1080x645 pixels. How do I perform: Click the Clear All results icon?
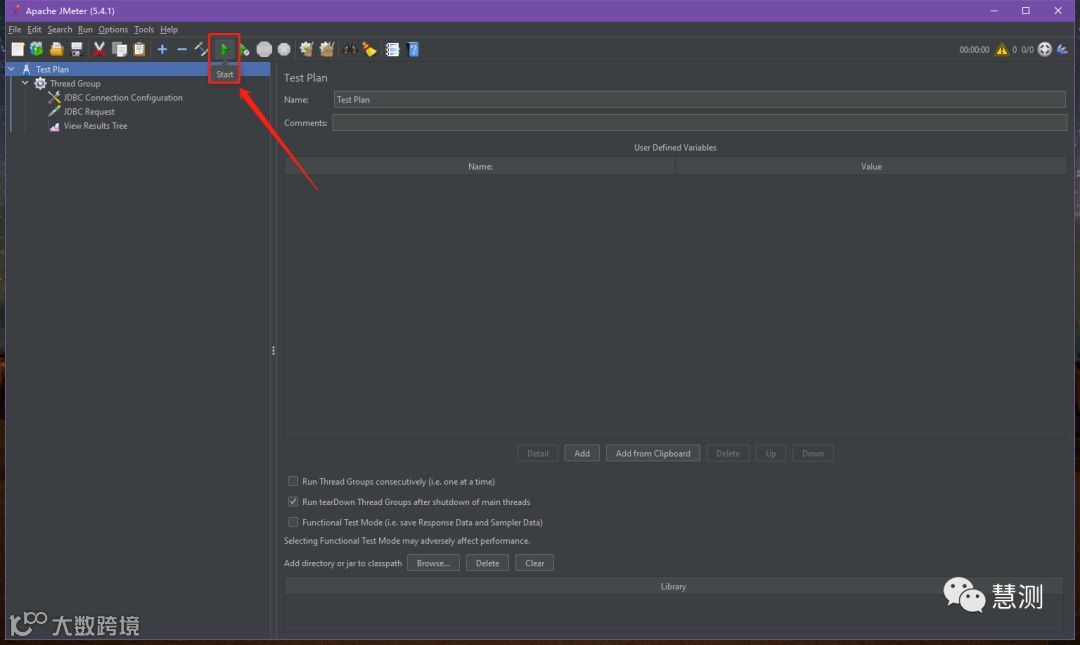[x=326, y=49]
